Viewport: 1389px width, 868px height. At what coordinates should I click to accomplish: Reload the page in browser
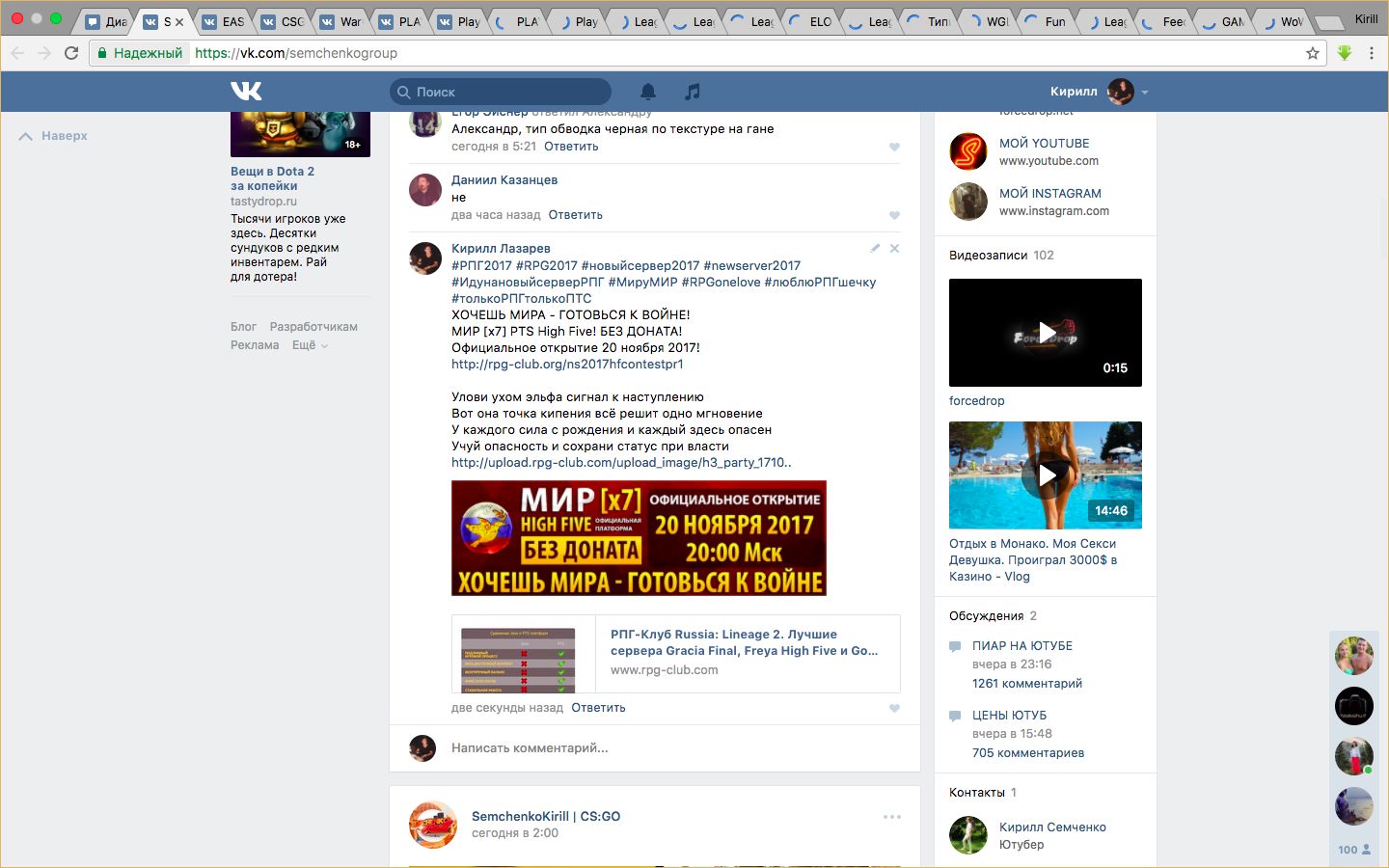coord(71,53)
